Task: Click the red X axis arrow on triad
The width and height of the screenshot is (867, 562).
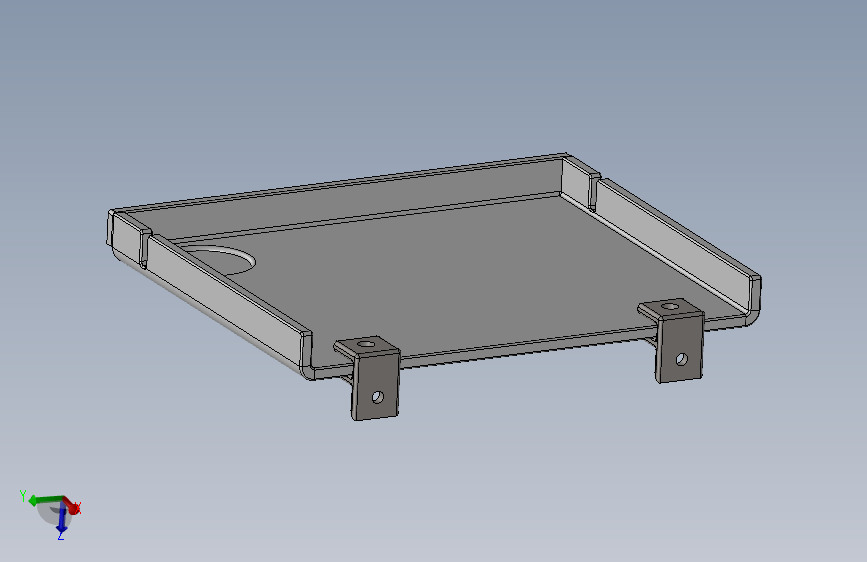Action: coord(72,506)
